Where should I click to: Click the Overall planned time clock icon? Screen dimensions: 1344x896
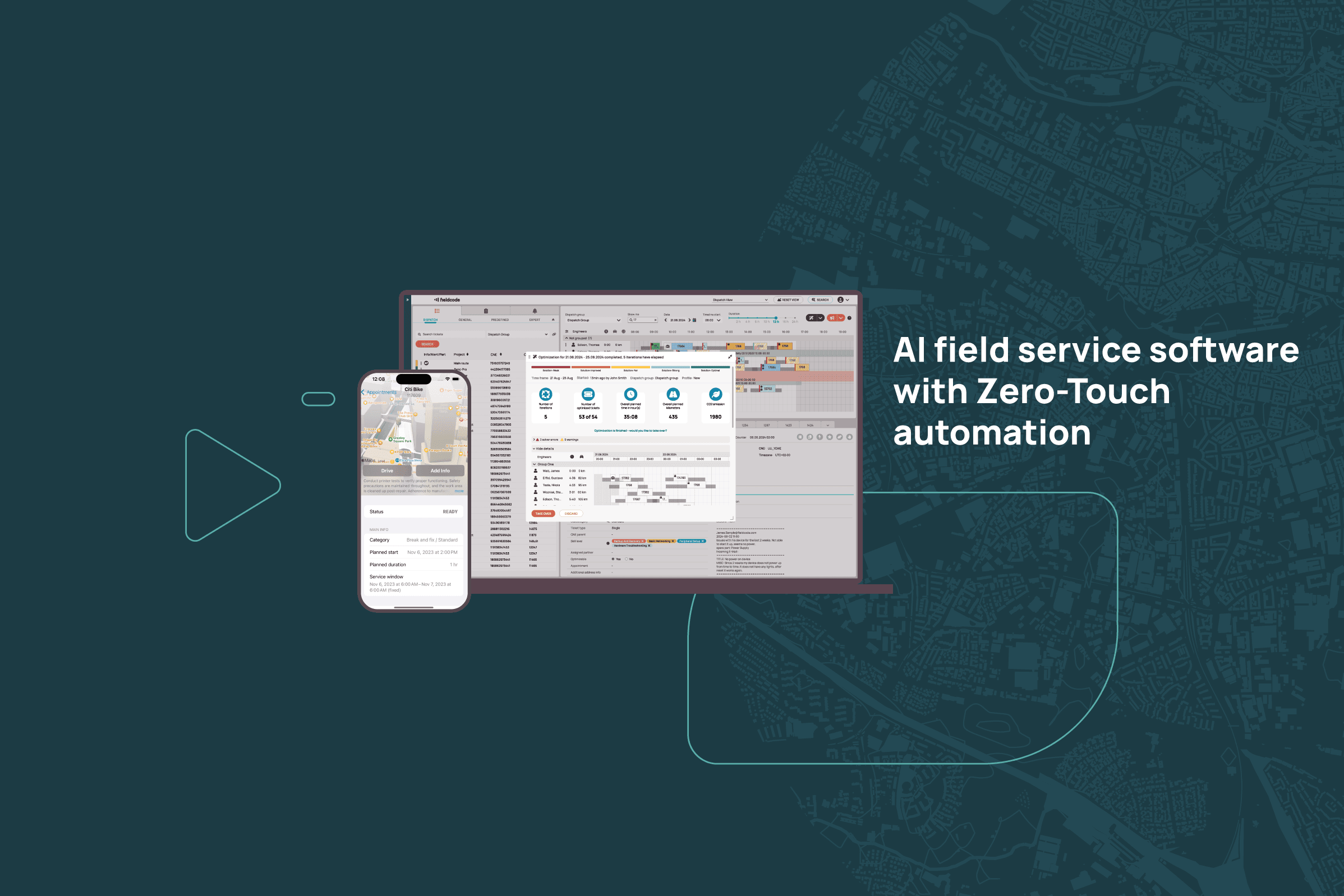(x=630, y=394)
